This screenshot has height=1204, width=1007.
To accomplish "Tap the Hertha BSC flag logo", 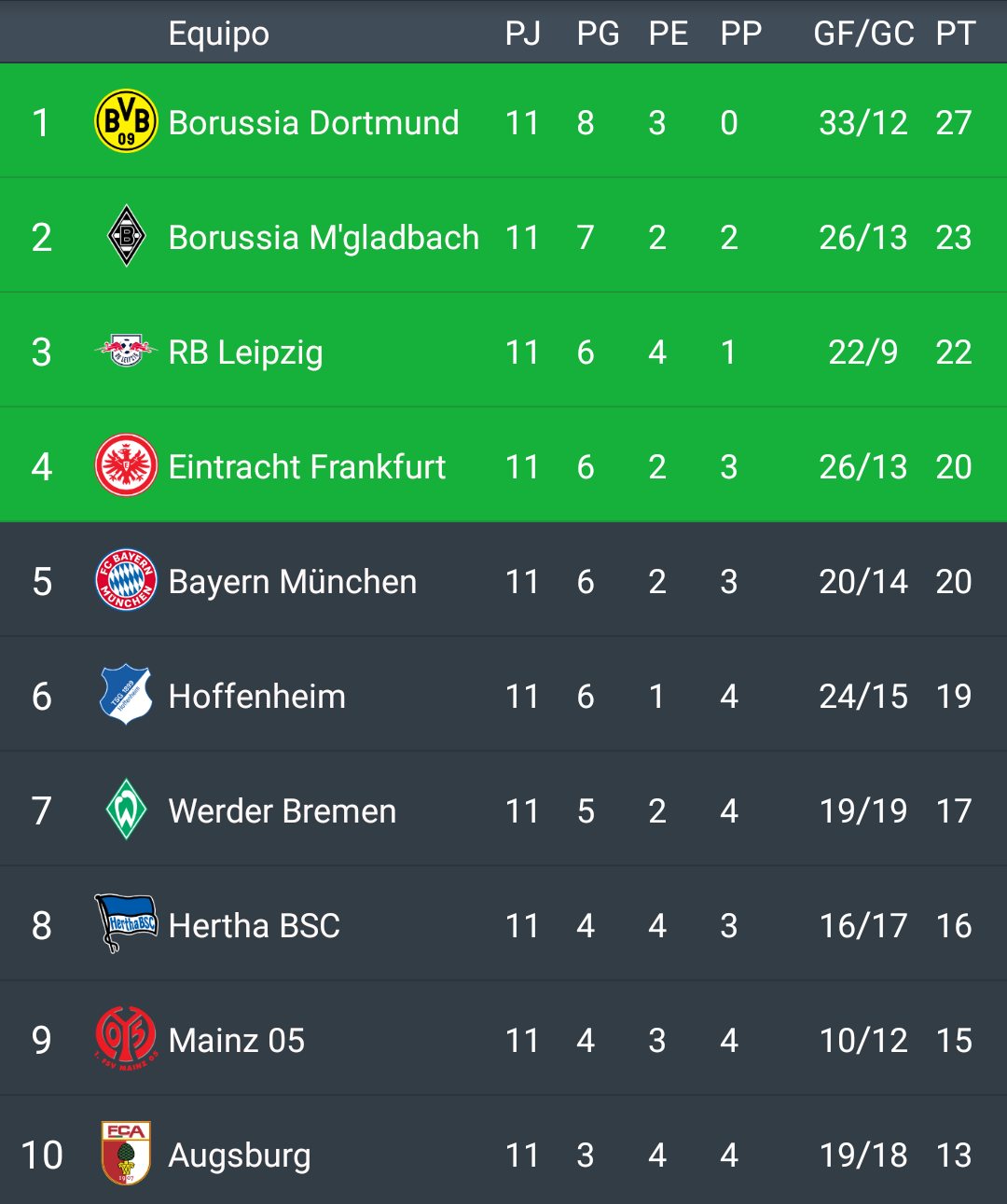I will click(x=126, y=923).
